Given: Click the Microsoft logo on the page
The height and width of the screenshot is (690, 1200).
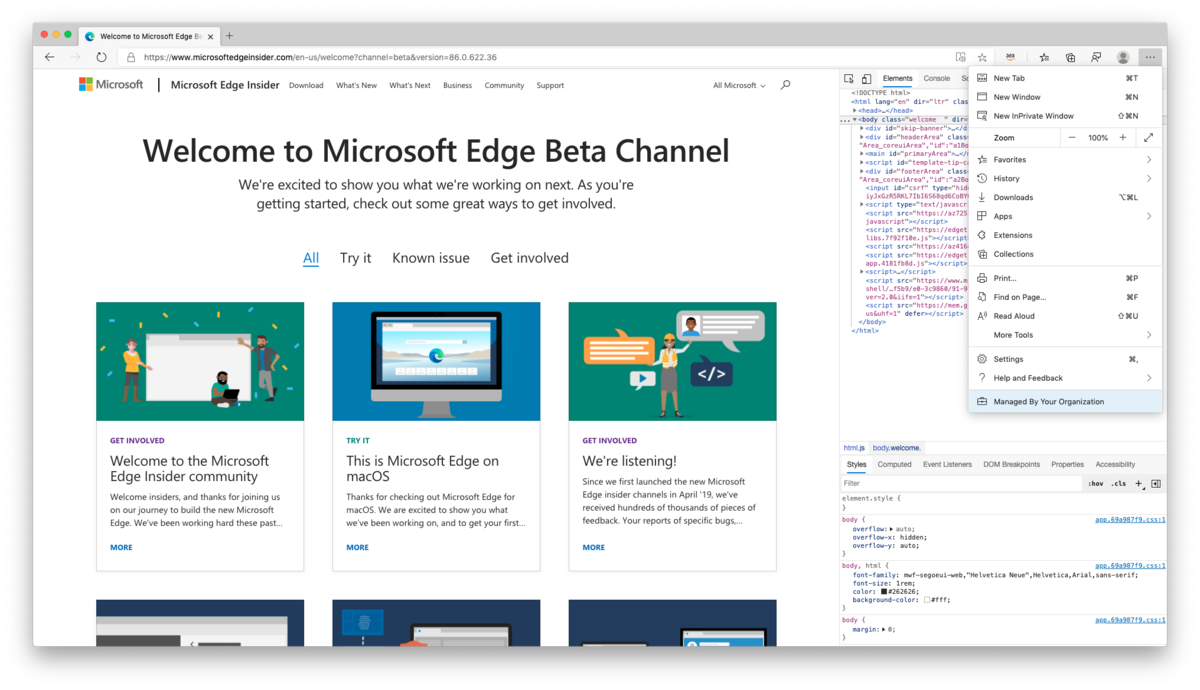Looking at the screenshot, I should click(x=111, y=85).
